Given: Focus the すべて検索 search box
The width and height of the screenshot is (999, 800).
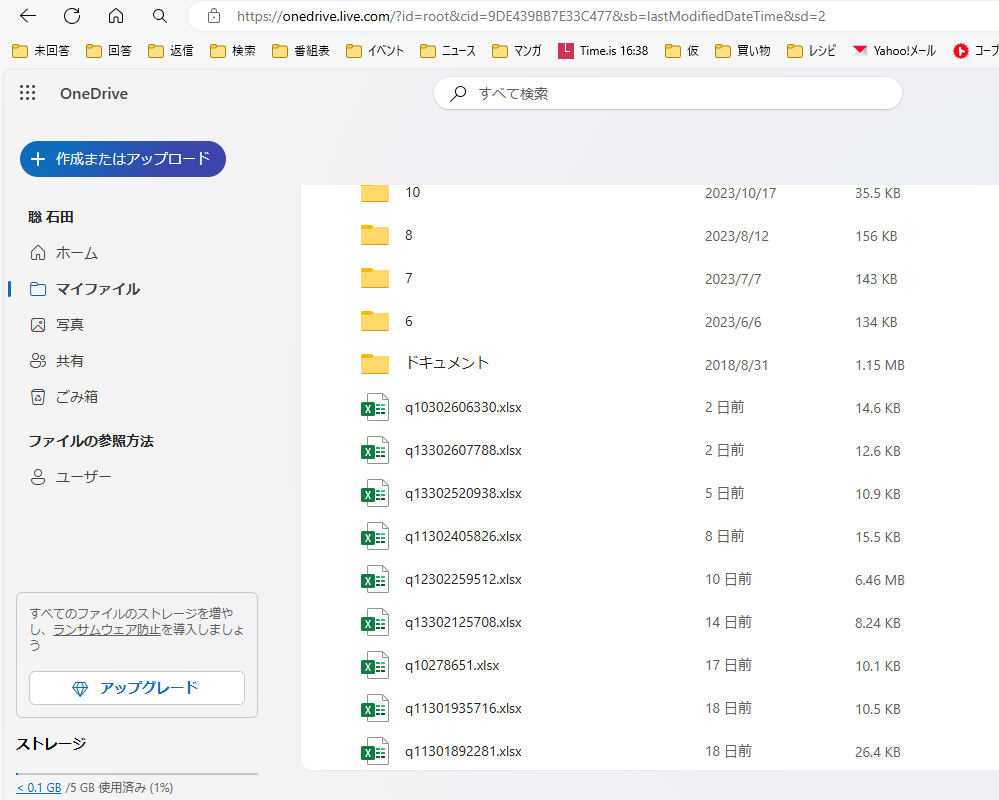Looking at the screenshot, I should point(668,94).
